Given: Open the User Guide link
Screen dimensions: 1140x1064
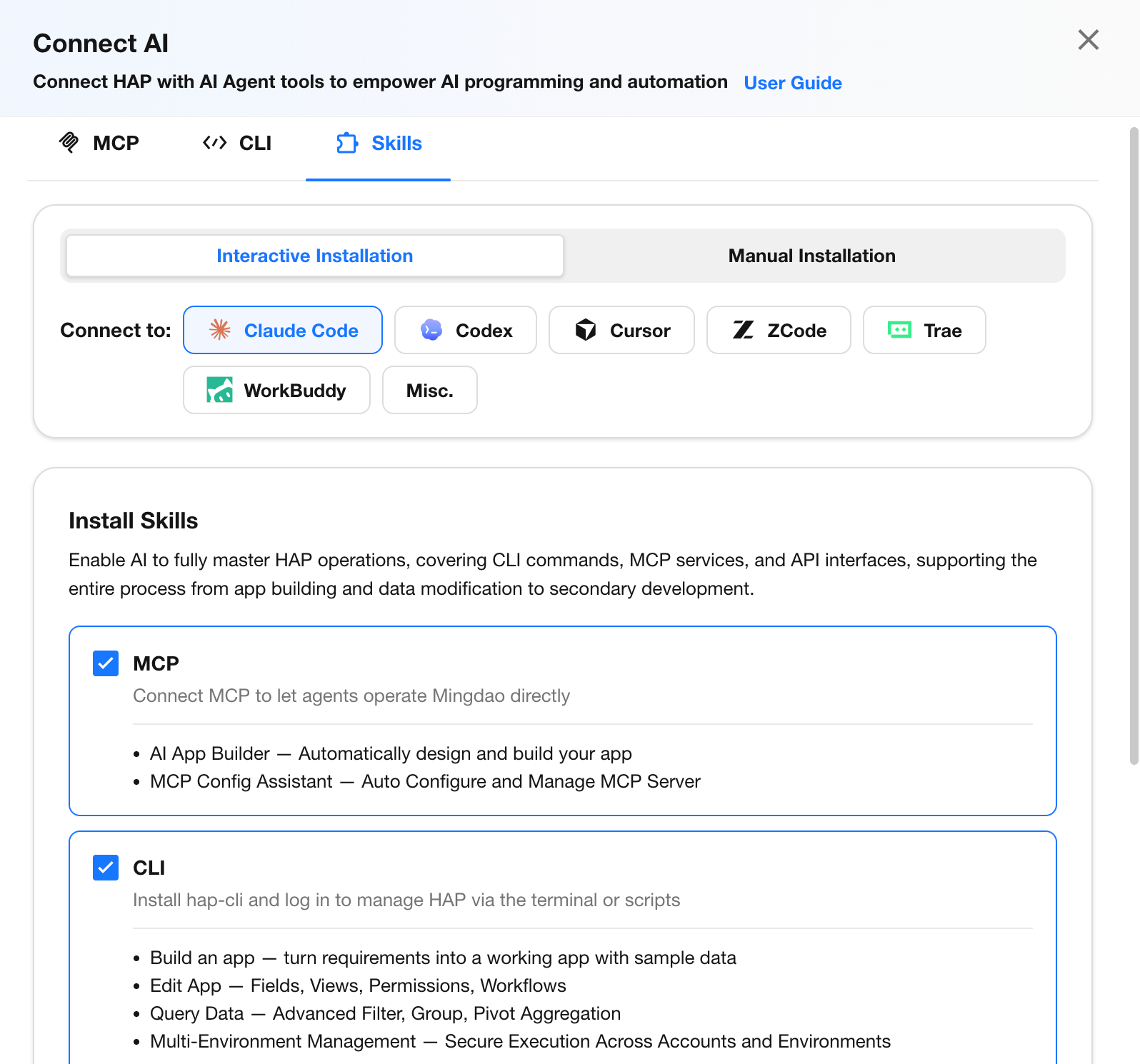Looking at the screenshot, I should coord(793,83).
